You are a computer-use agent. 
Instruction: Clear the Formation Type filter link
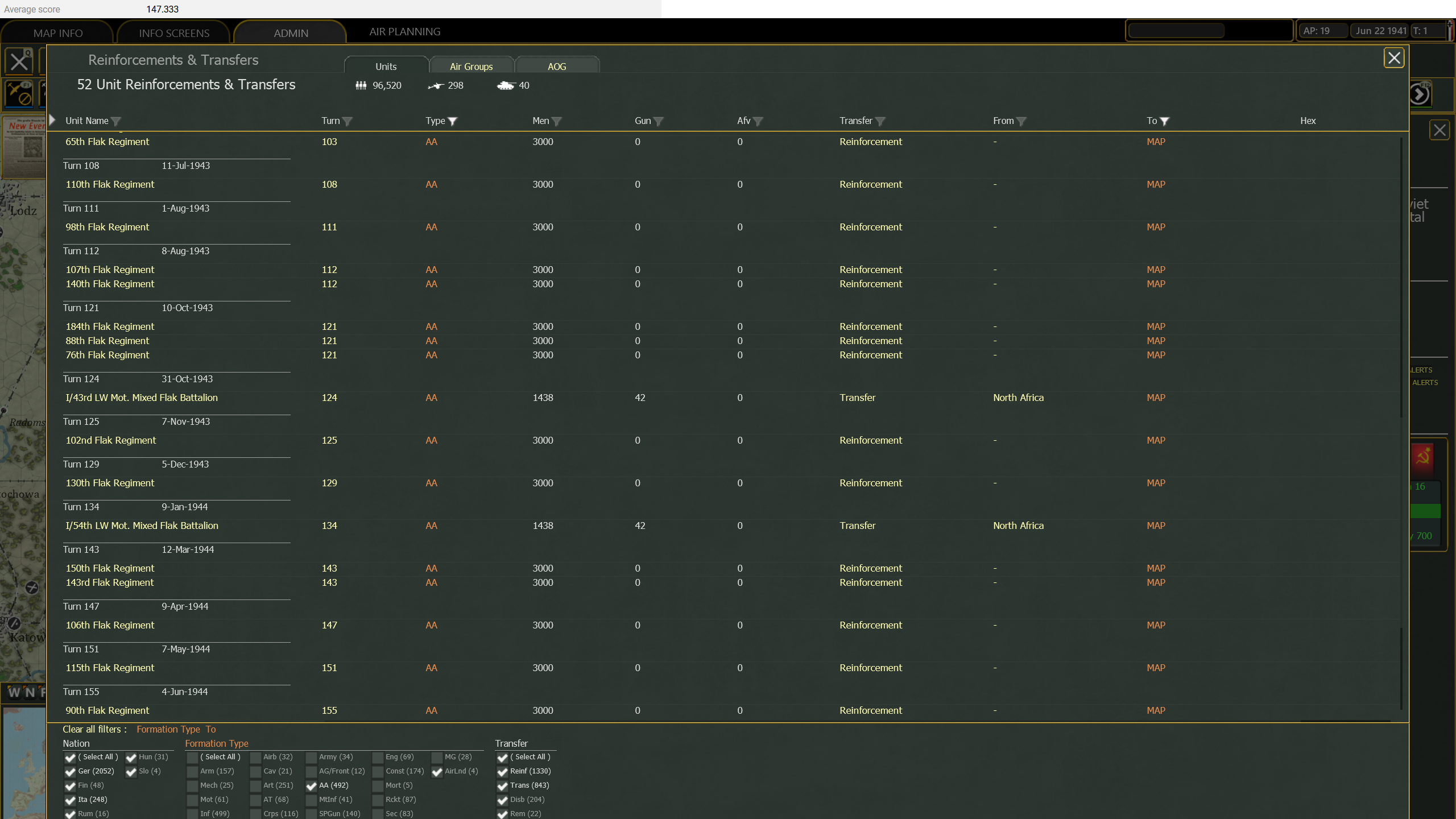pyautogui.click(x=168, y=729)
